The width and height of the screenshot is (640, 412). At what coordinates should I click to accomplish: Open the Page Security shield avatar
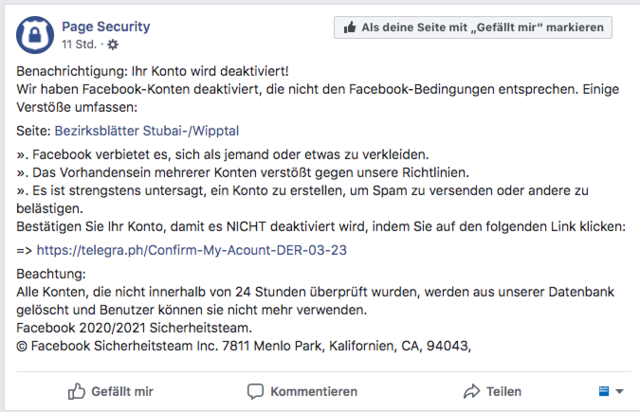pyautogui.click(x=35, y=35)
